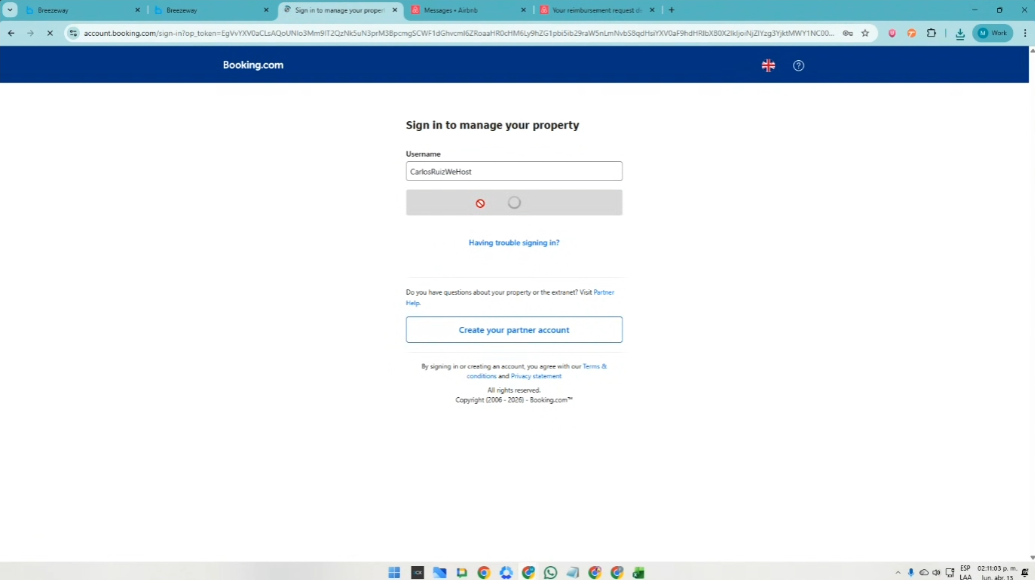
Task: Open WhatsApp from the taskbar
Action: click(551, 572)
